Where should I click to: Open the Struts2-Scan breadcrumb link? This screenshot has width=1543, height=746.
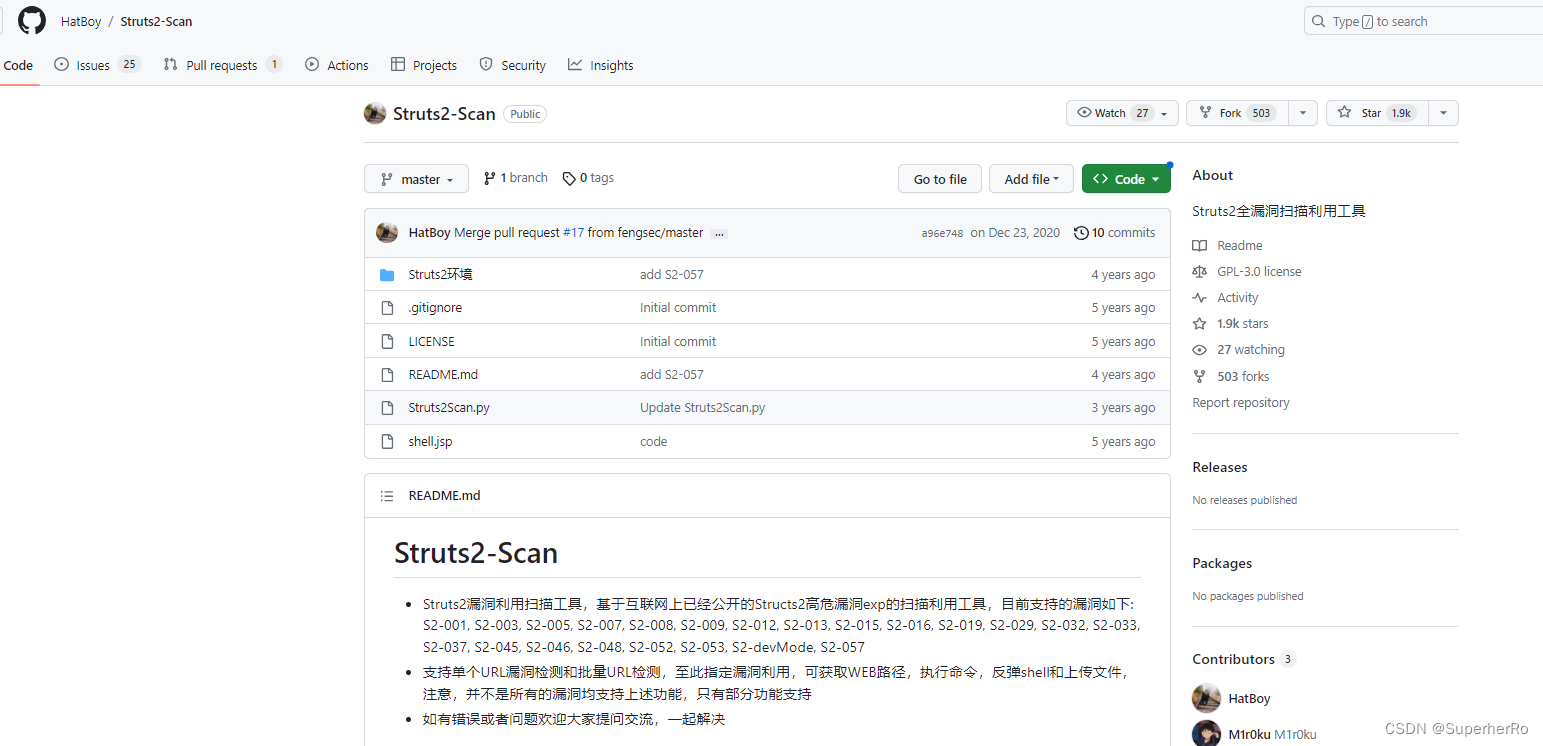tap(156, 21)
